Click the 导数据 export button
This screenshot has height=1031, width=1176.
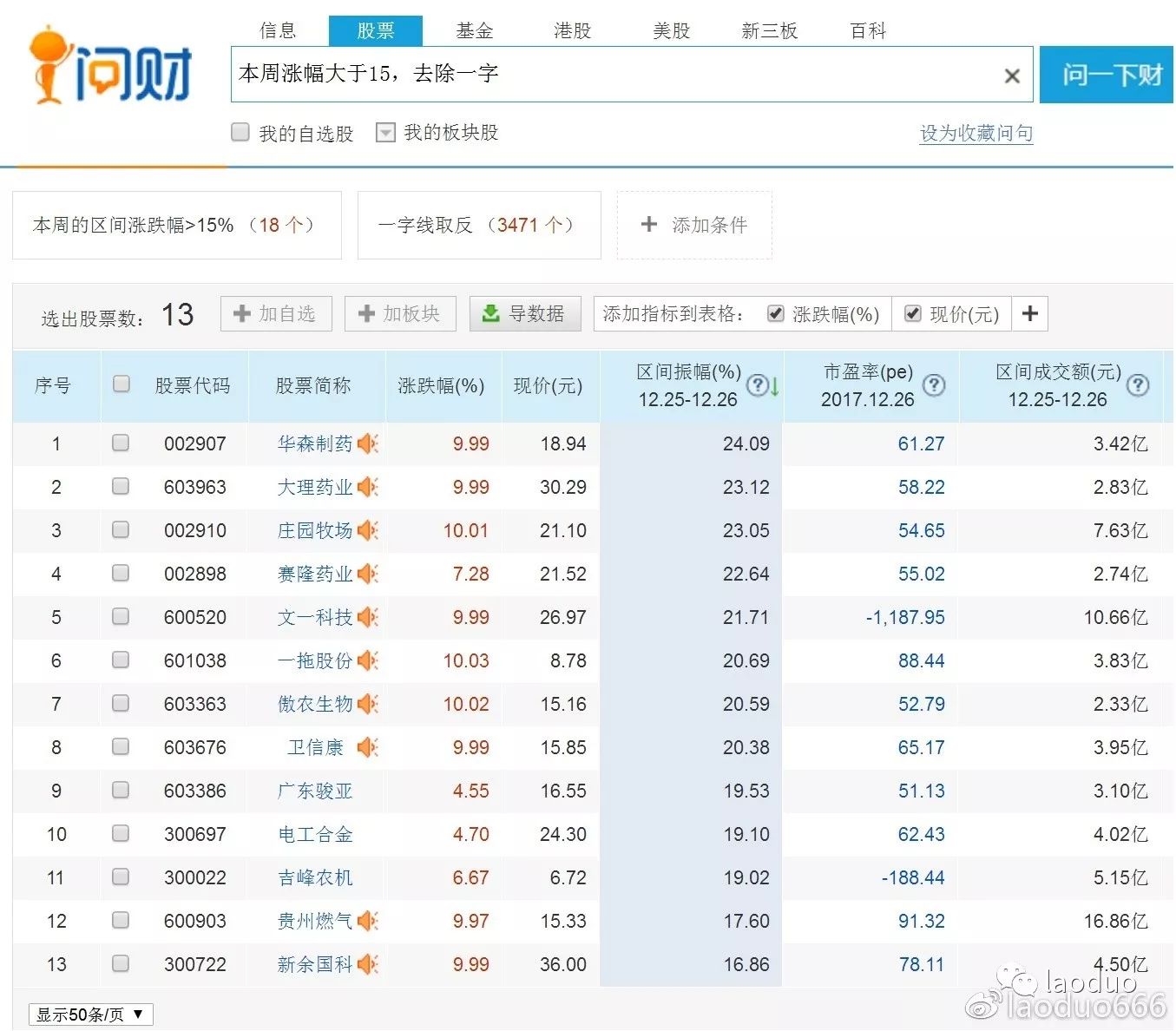pos(525,313)
